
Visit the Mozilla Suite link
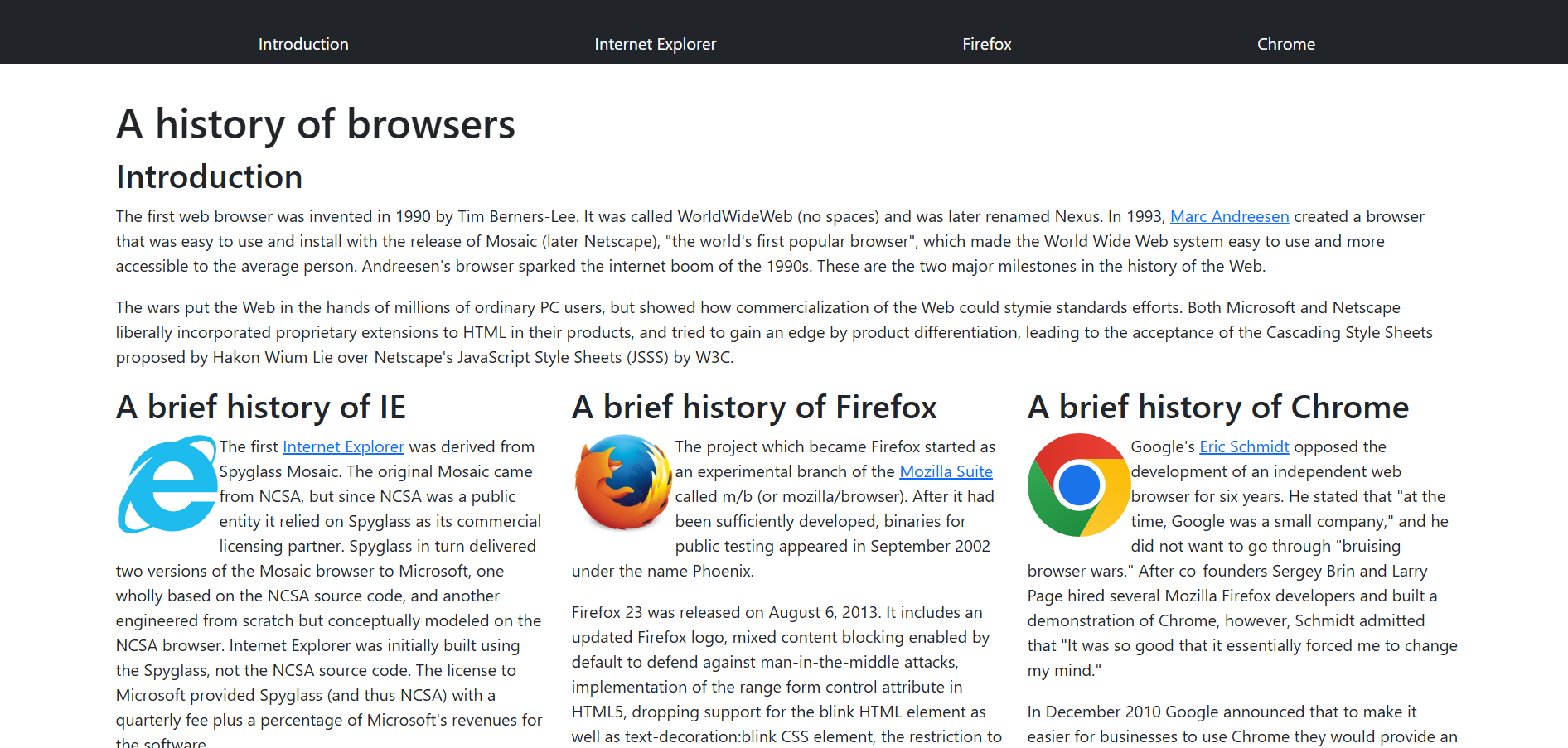946,471
